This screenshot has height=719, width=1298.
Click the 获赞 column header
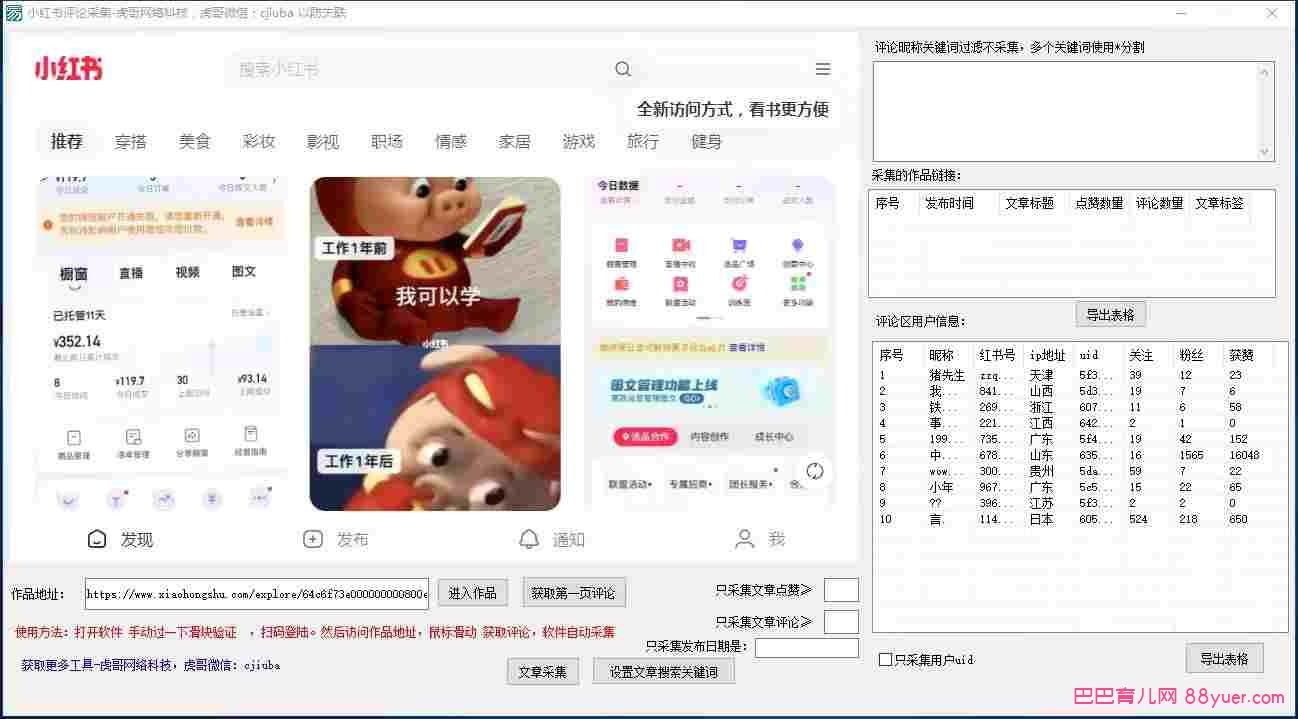tap(1248, 355)
